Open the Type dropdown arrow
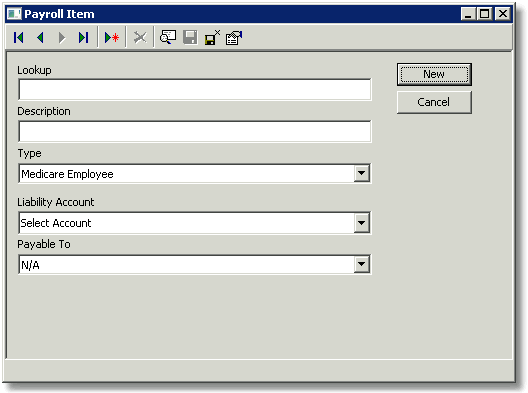Image resolution: width=528 pixels, height=393 pixels. pos(361,173)
